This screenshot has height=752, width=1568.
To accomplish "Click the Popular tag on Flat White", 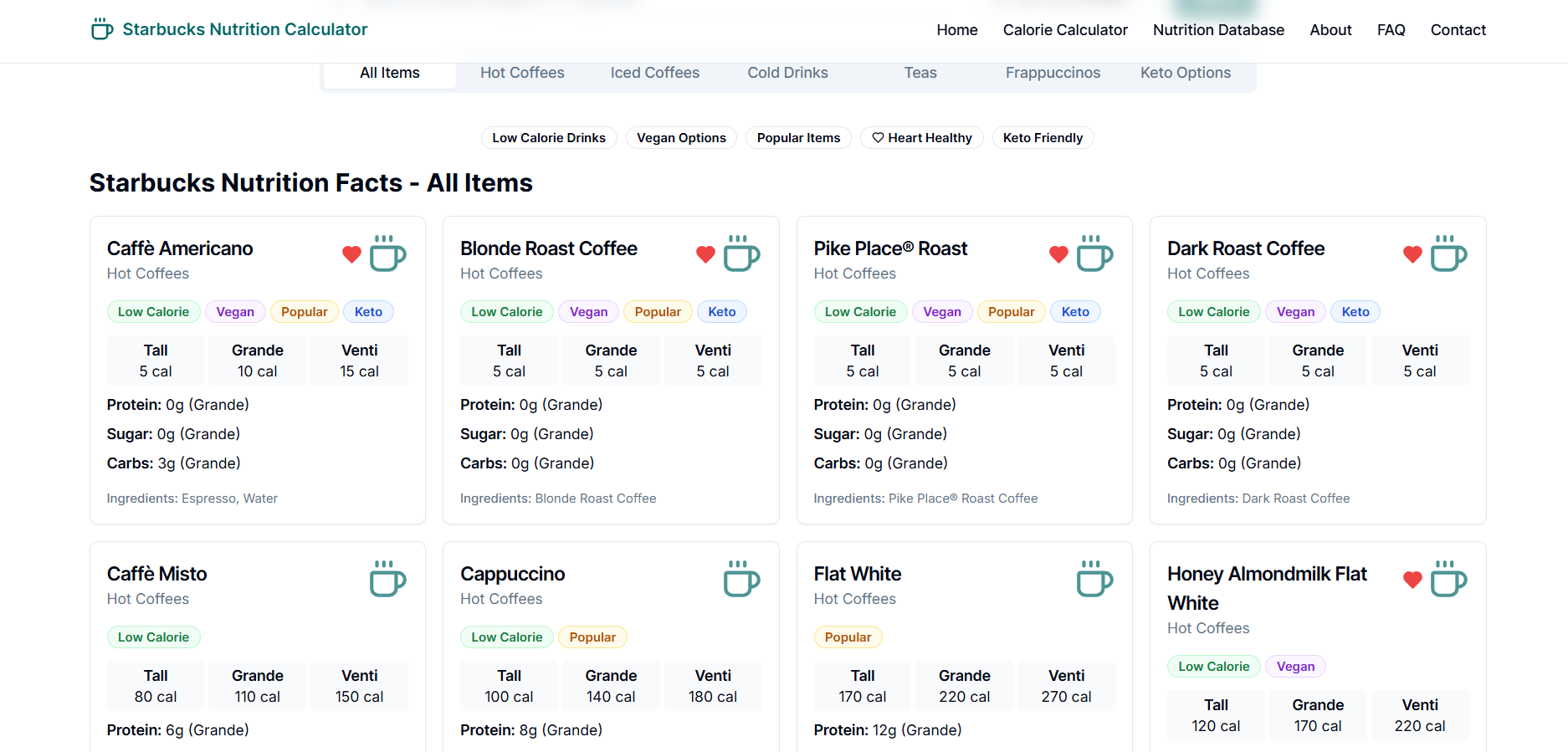I will pos(848,637).
